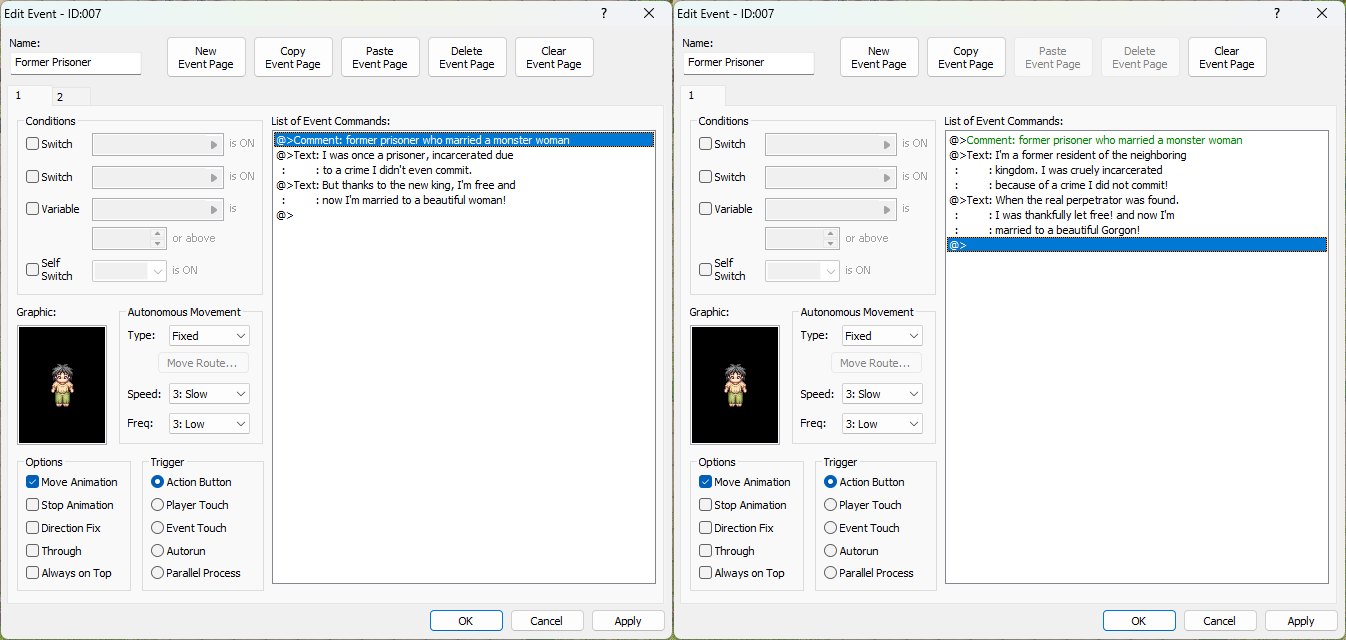Select highlighted Comment command in left window
Screen dimensions: 1346x640
464,140
